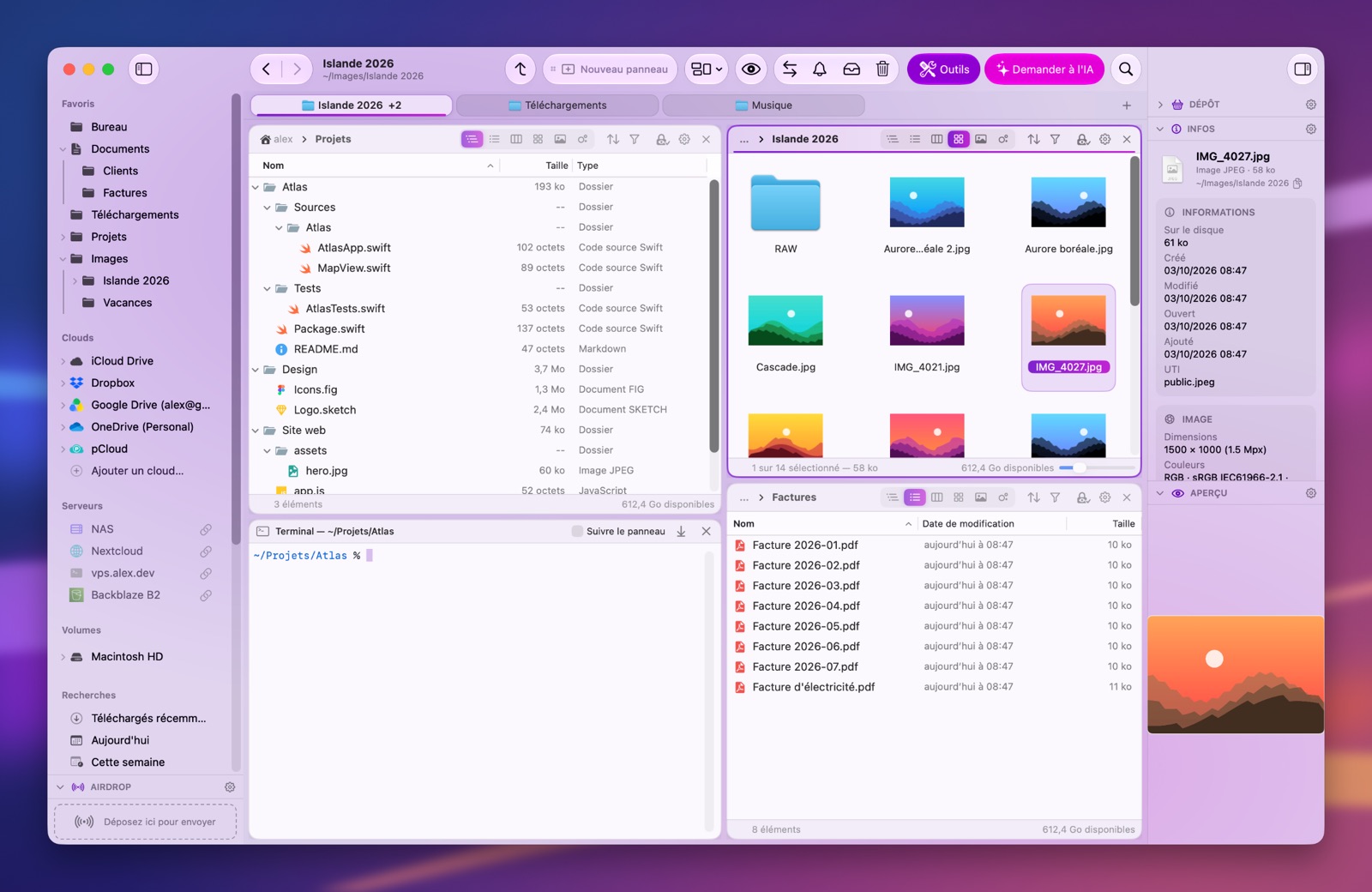
Task: Click Demander à l'IA
Action: [1044, 69]
